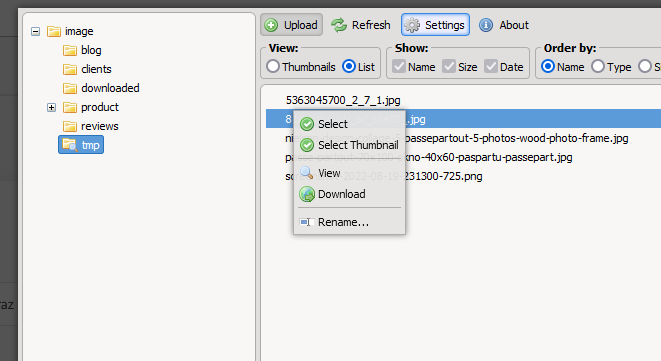Click the Settings gear icon
The image size is (661, 361).
pos(412,25)
